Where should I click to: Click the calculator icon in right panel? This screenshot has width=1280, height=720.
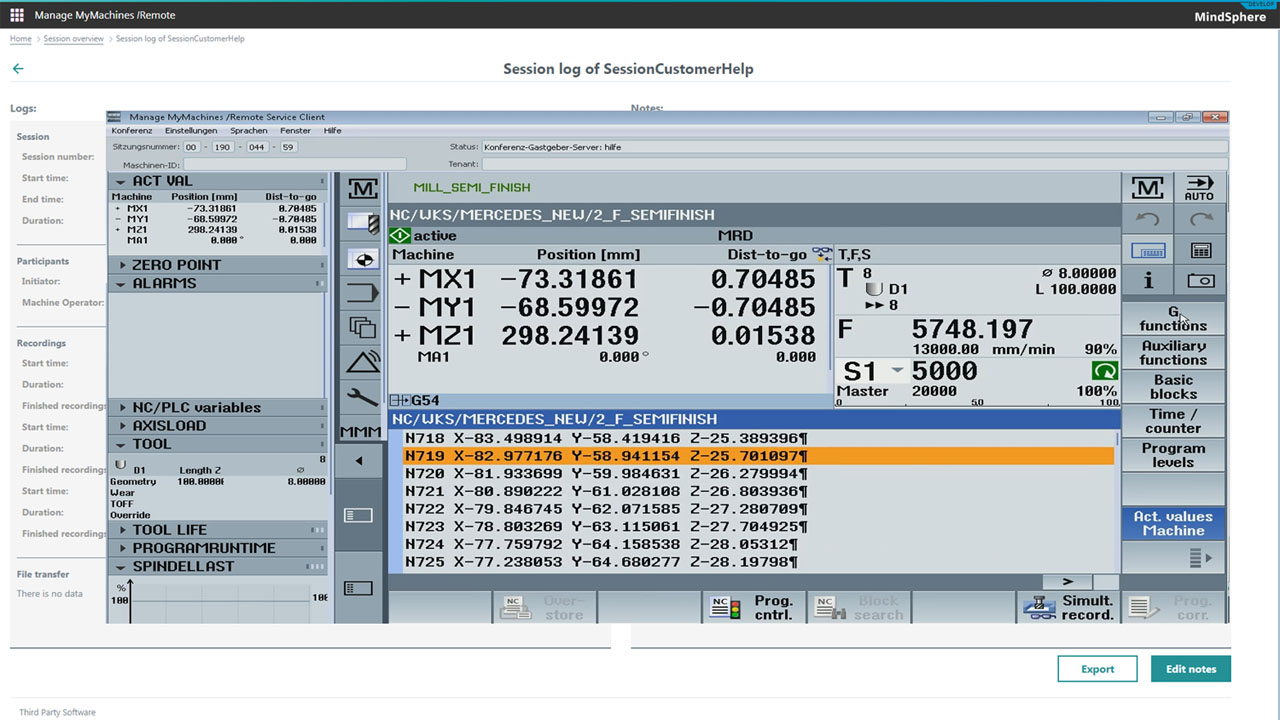[1199, 250]
